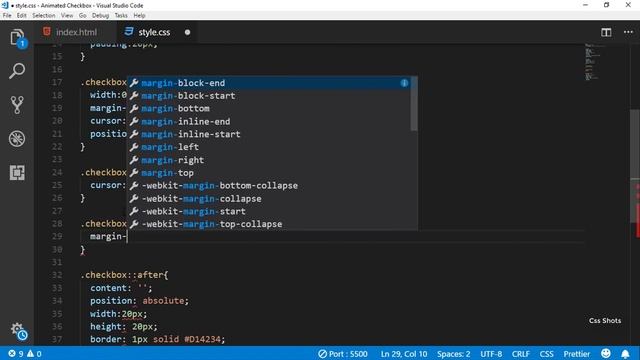Change encoding via UTF-8
Viewport: 640px width, 360px height.
click(491, 353)
